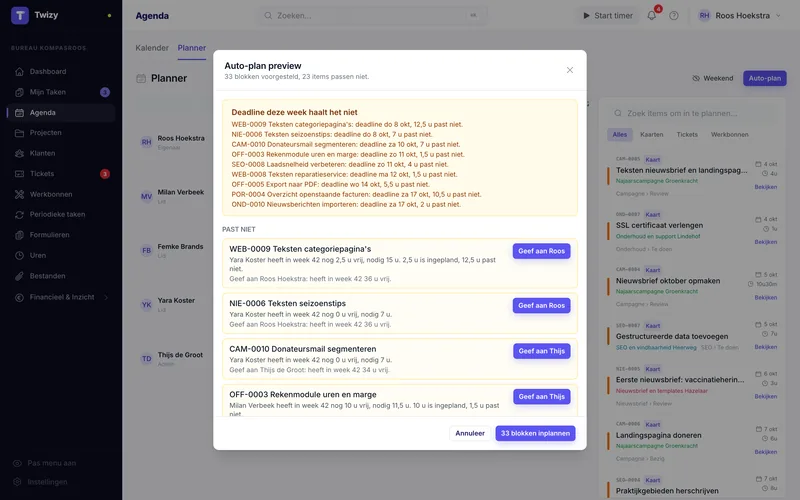Click Geef aan Roos for NIE-0006

click(x=541, y=306)
